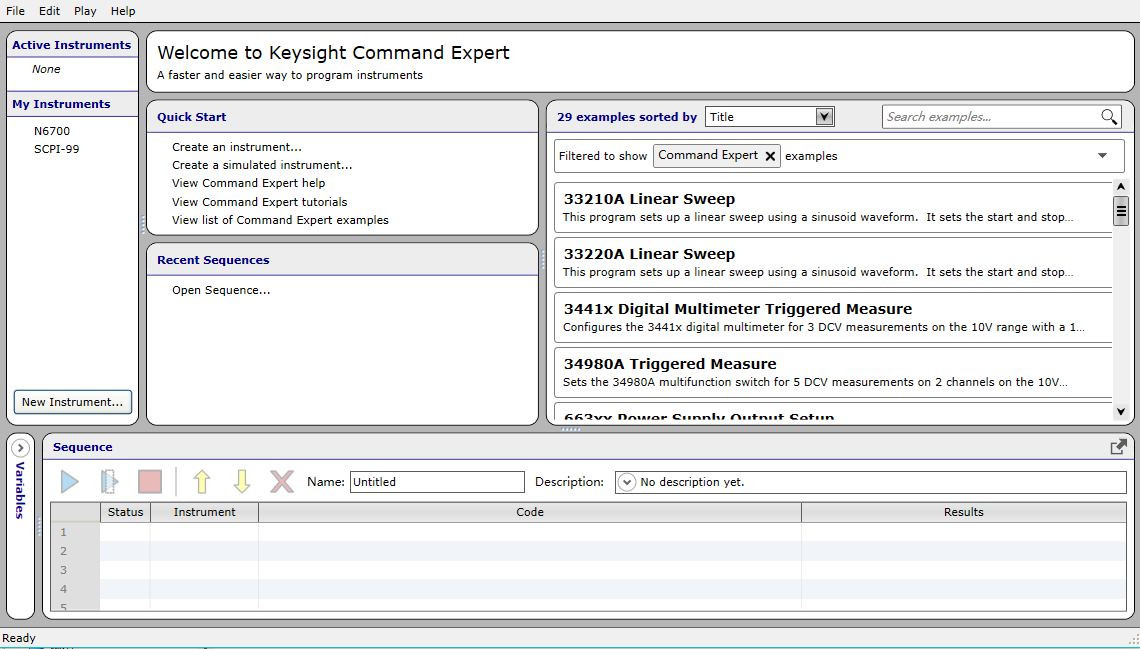Select SCPI-99 in My Instruments

pos(57,149)
